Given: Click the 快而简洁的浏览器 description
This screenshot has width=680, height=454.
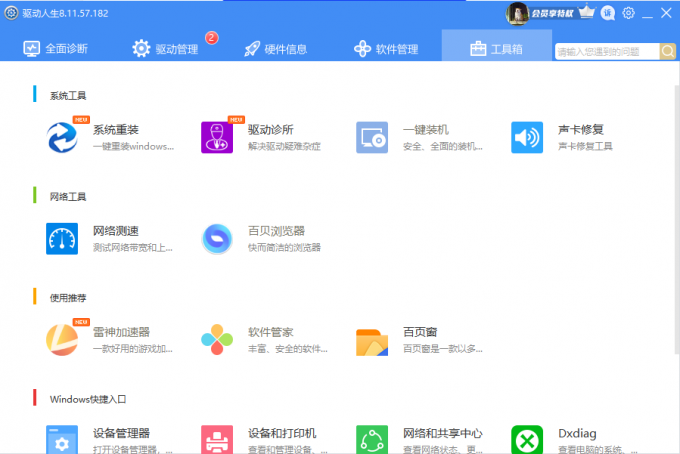Looking at the screenshot, I should pos(284,248).
